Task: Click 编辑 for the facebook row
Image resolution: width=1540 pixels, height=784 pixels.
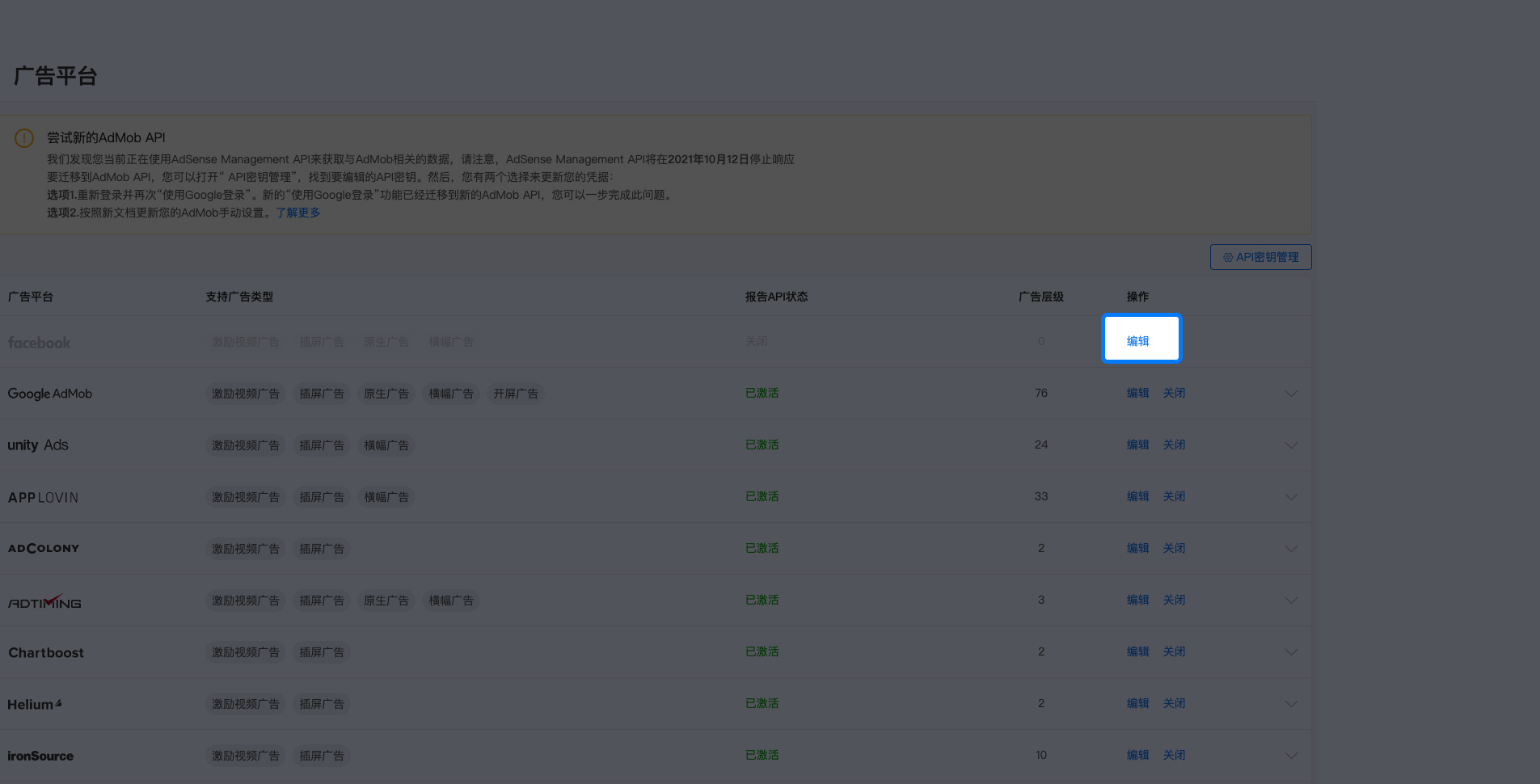Action: coord(1137,341)
